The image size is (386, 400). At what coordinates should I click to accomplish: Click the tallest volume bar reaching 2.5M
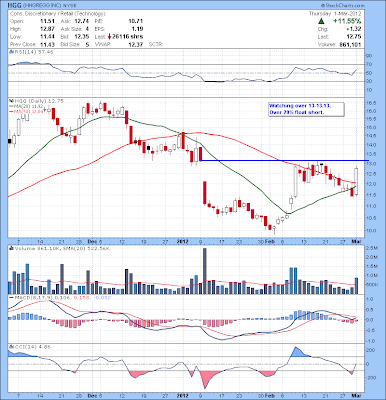205,271
